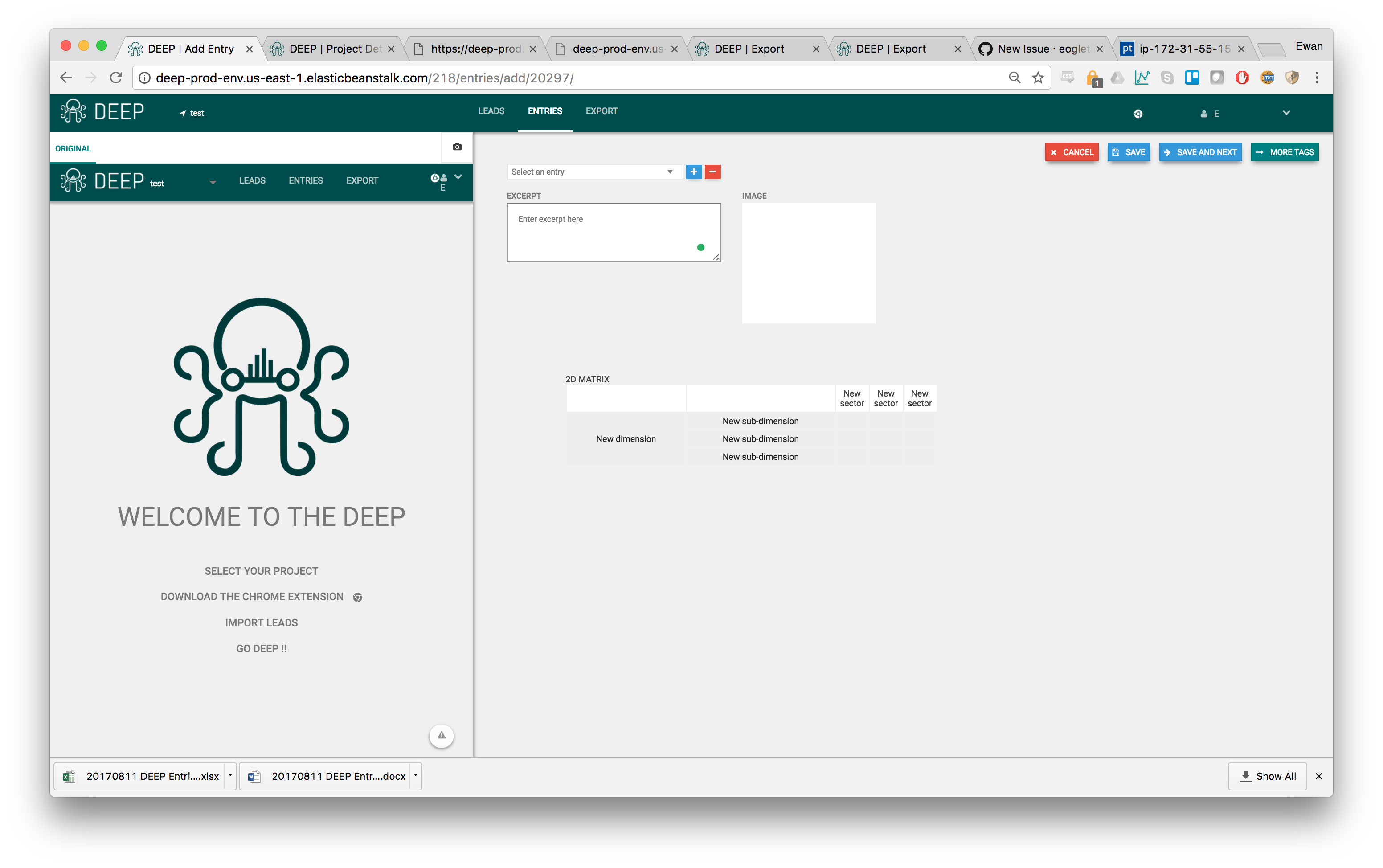Click the Chrome extension icon in header
Screen dimensions: 1383x868
(x=1137, y=114)
